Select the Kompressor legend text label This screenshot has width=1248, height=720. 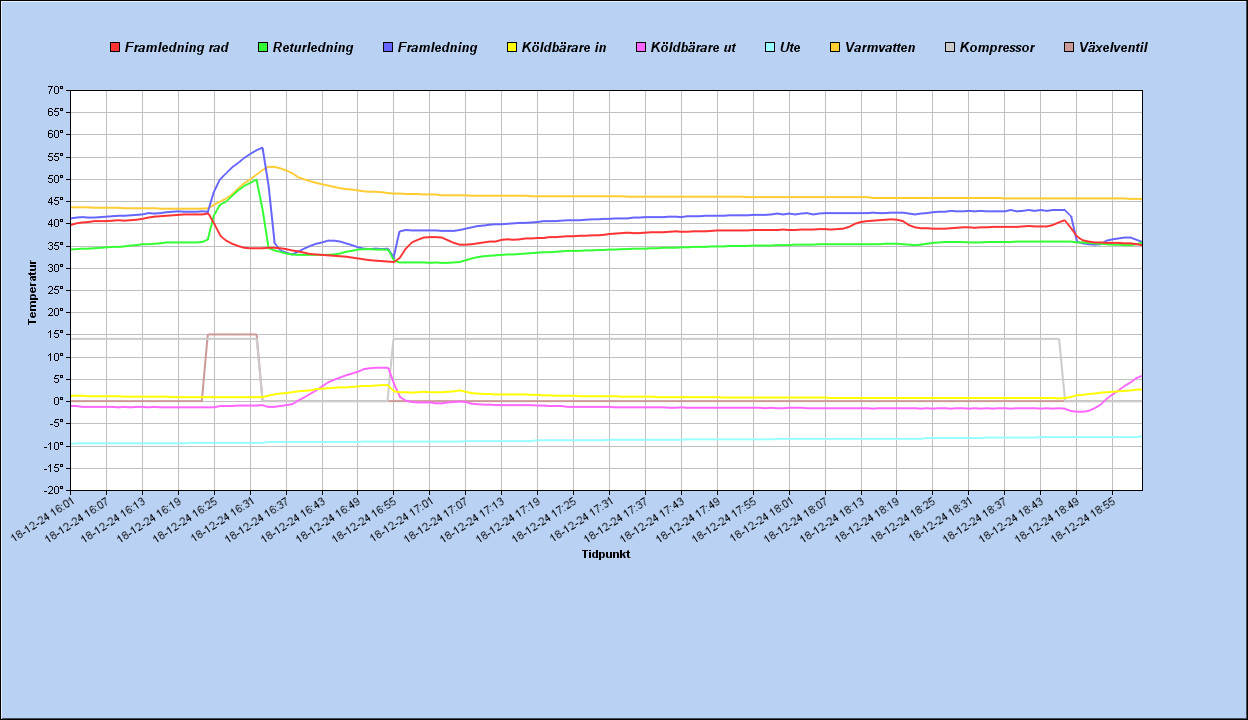997,47
